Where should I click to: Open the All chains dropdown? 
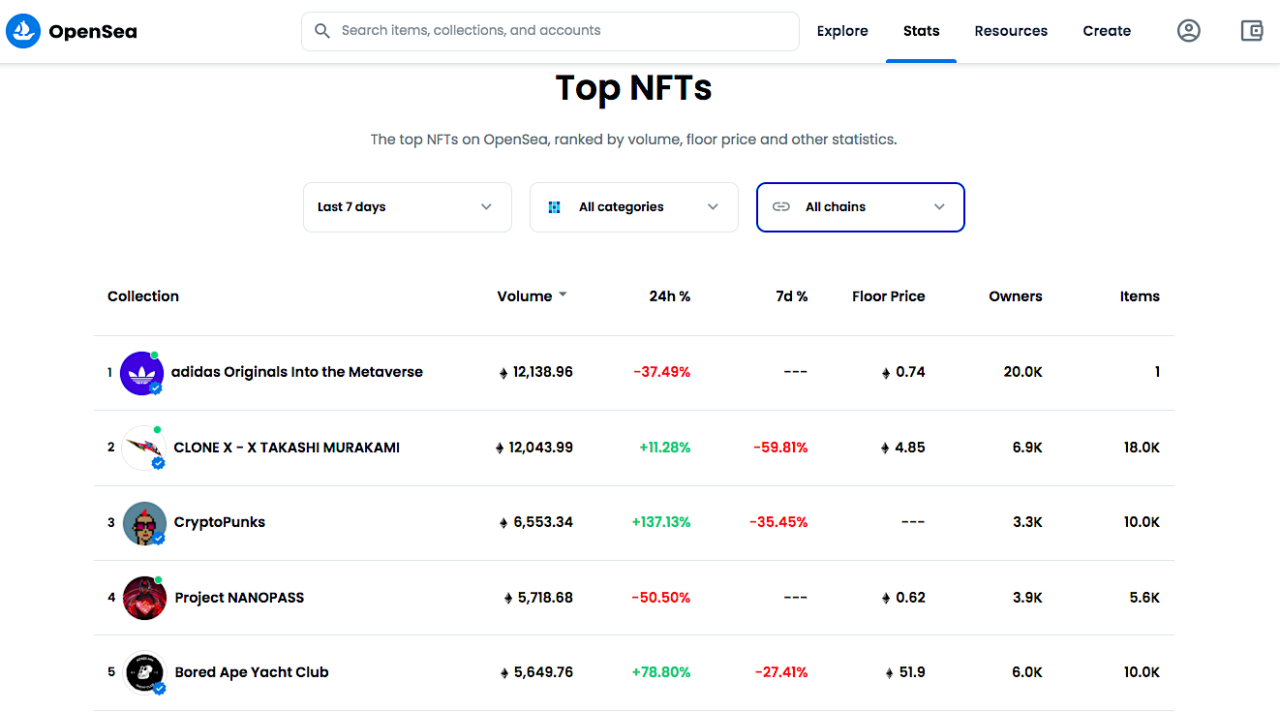[x=860, y=207]
